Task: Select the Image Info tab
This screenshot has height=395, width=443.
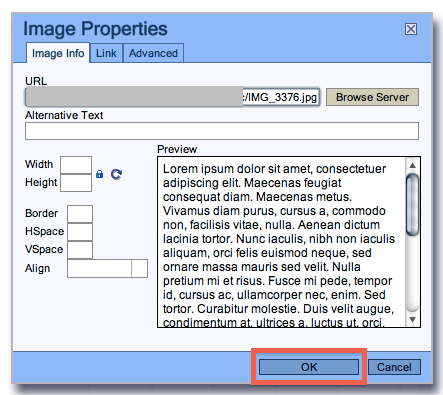Action: tap(58, 53)
